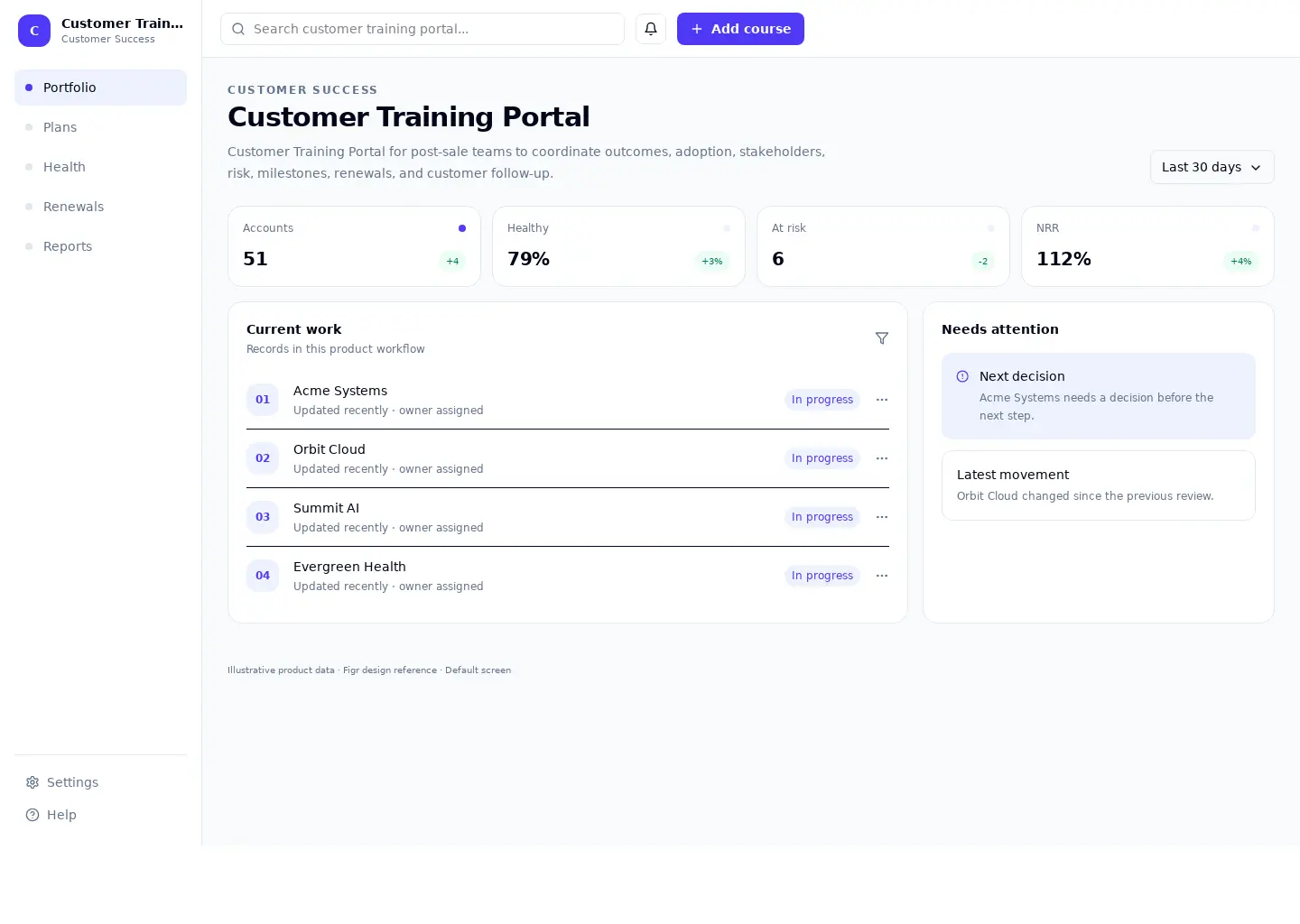Screen dimensions: 1300x924
Task: Click the search magnifier icon
Action: 238,29
